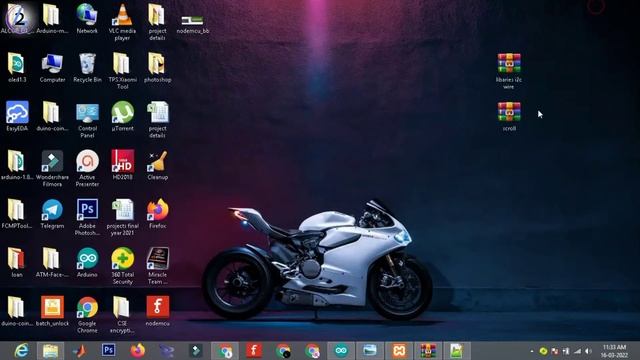The image size is (640, 360).
Task: Switch to Arduino IDE in taskbar
Action: click(x=341, y=351)
